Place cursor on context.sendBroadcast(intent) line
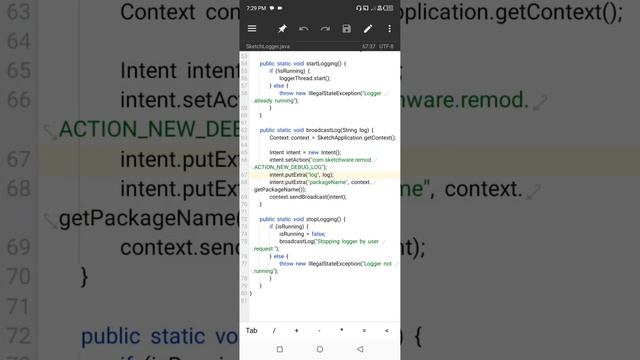This screenshot has height=360, width=640. pos(308,197)
